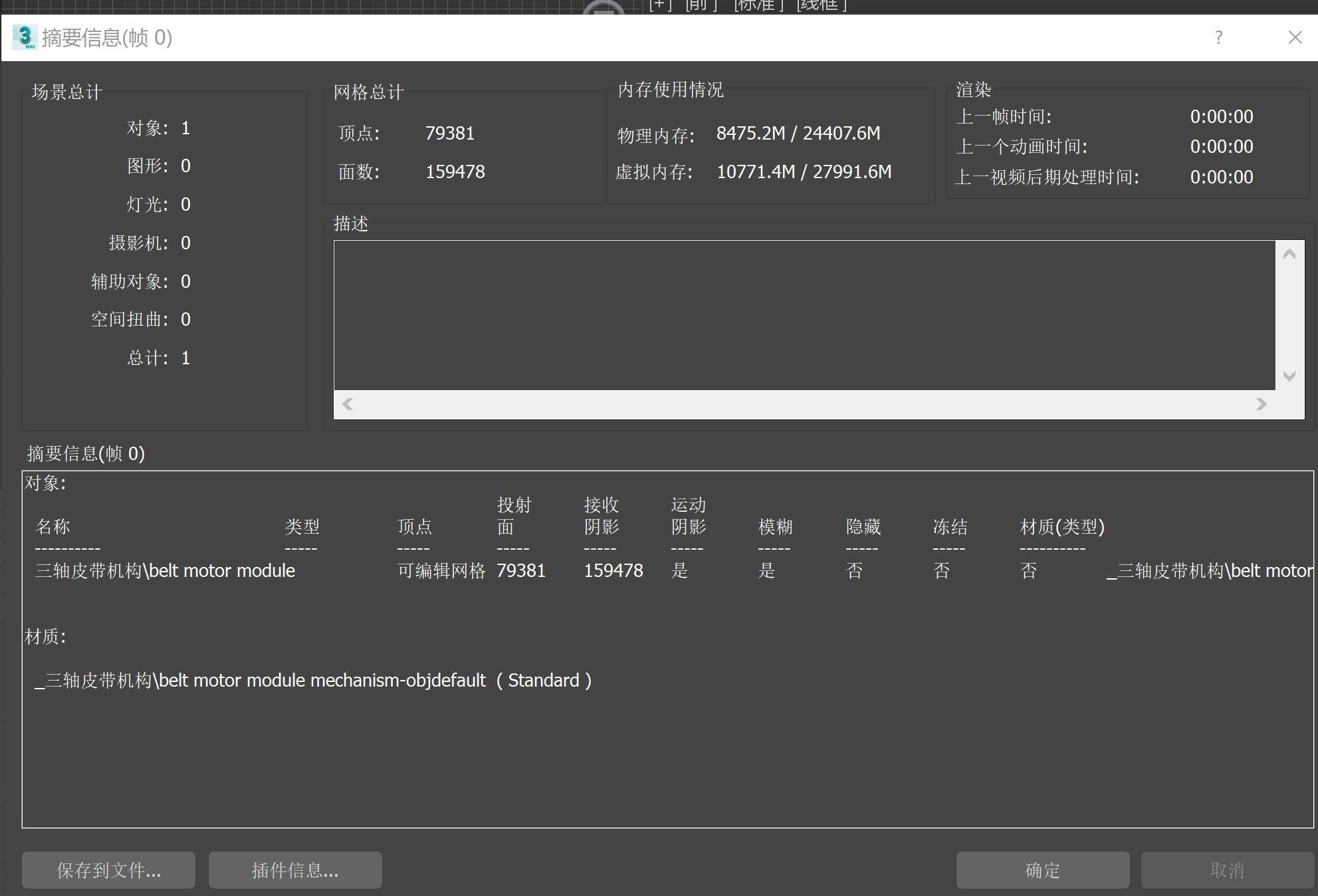Click the 描述 box scroll-down arrow
The image size is (1318, 896).
[x=1289, y=376]
